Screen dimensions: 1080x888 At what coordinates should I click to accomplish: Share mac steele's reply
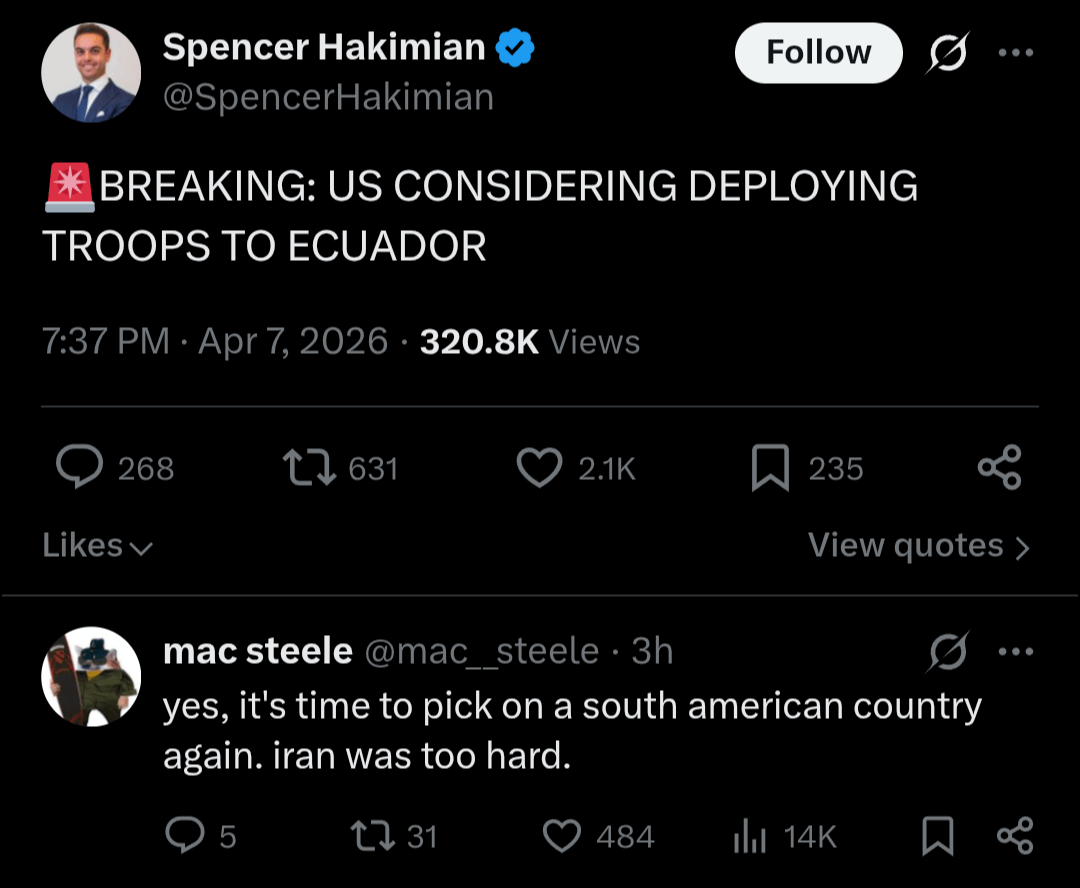tap(1015, 836)
